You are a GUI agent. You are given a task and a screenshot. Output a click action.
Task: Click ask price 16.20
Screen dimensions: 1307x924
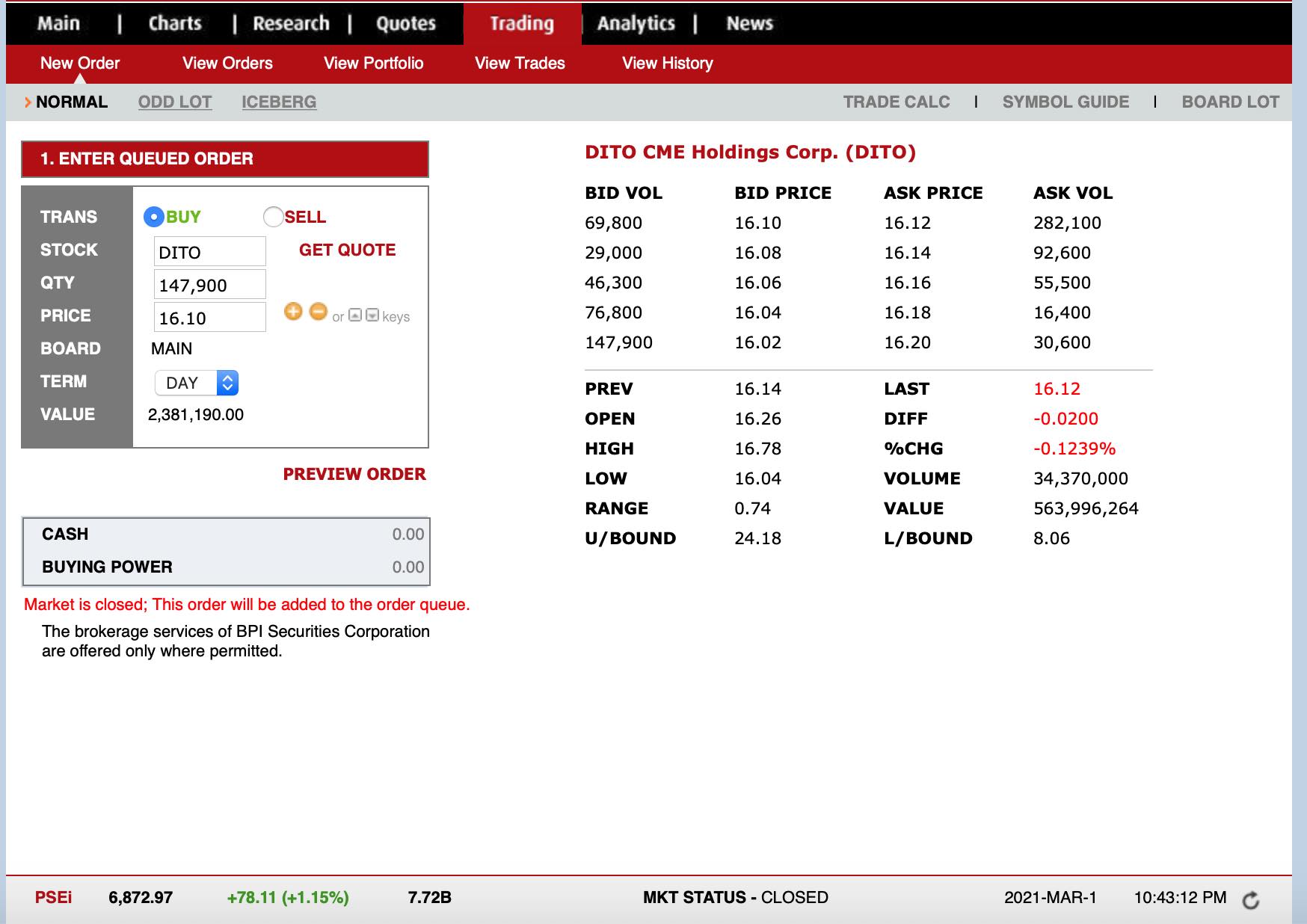click(907, 342)
